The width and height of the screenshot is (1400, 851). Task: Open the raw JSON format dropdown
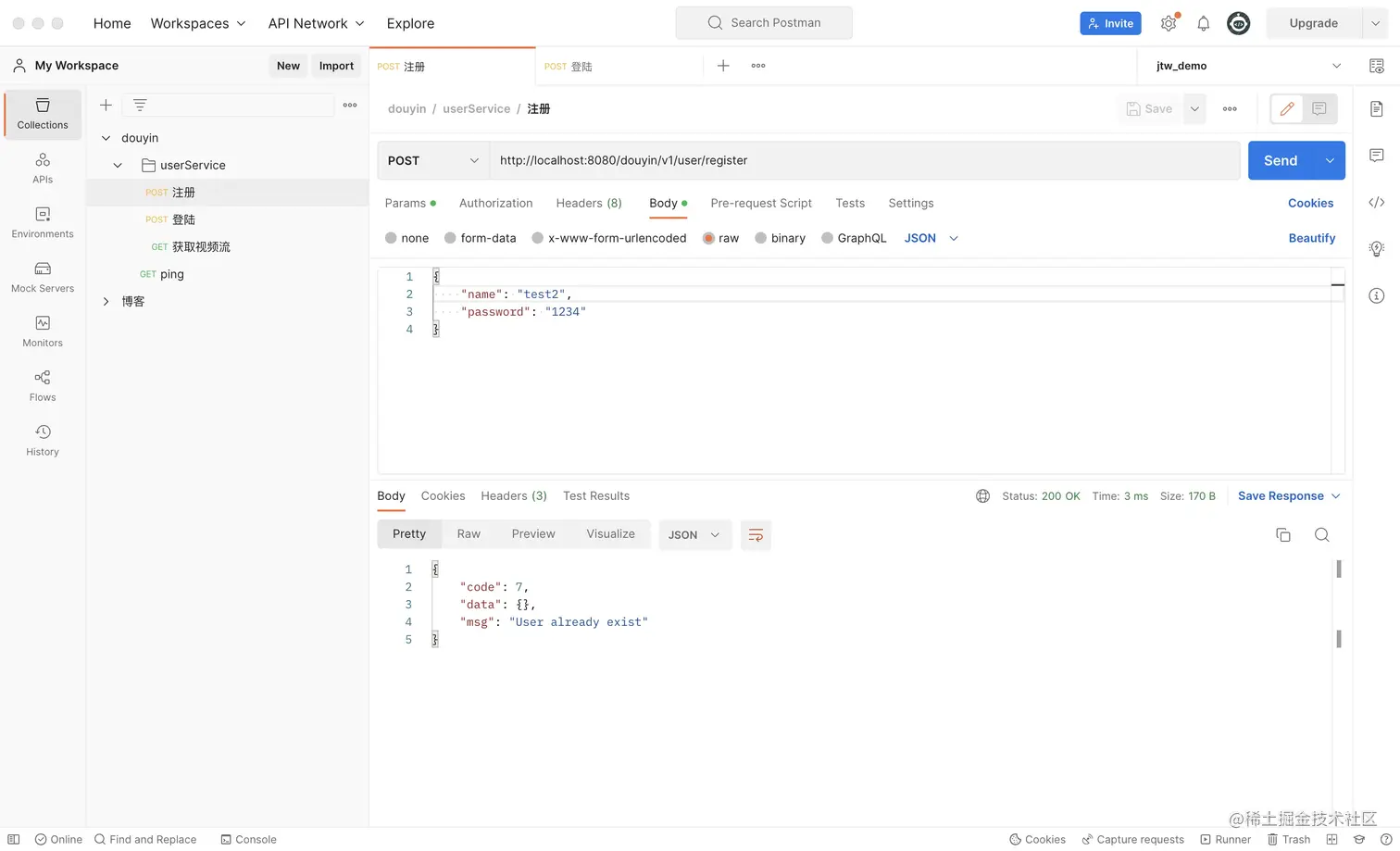point(931,238)
